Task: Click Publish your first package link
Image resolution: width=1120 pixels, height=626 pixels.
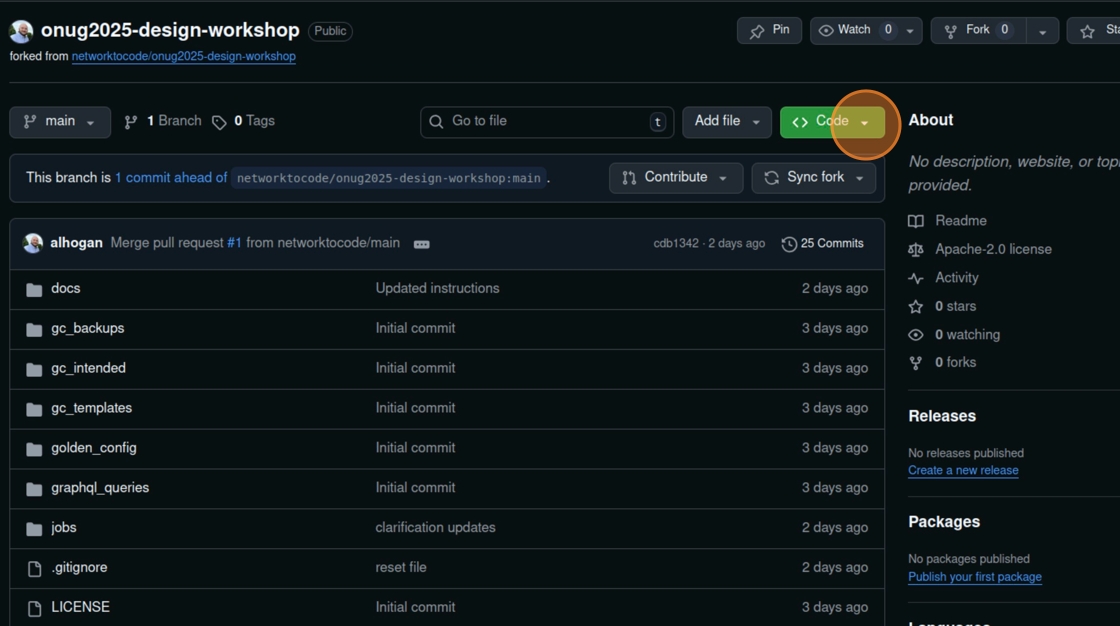Action: [x=974, y=577]
